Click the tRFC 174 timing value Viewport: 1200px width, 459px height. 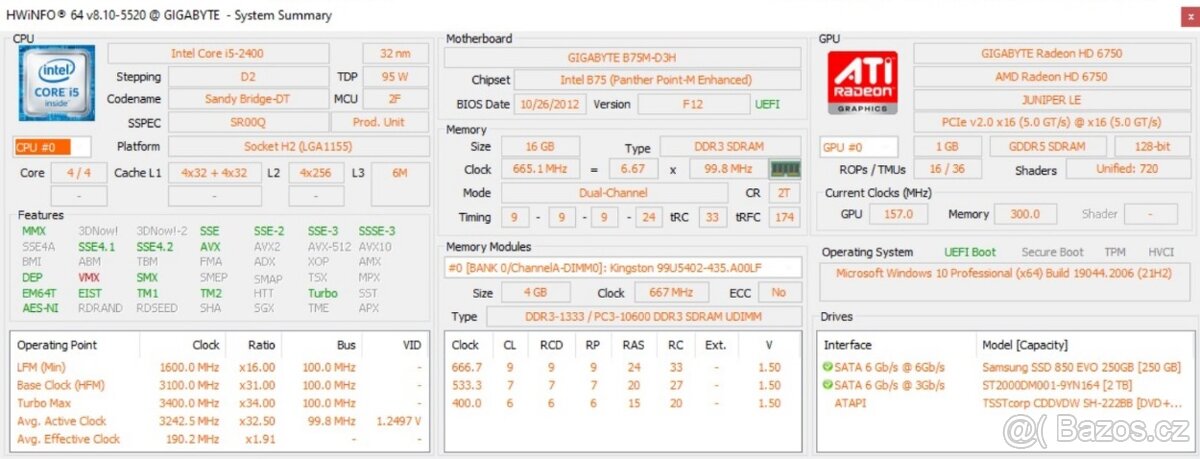pyautogui.click(x=785, y=217)
